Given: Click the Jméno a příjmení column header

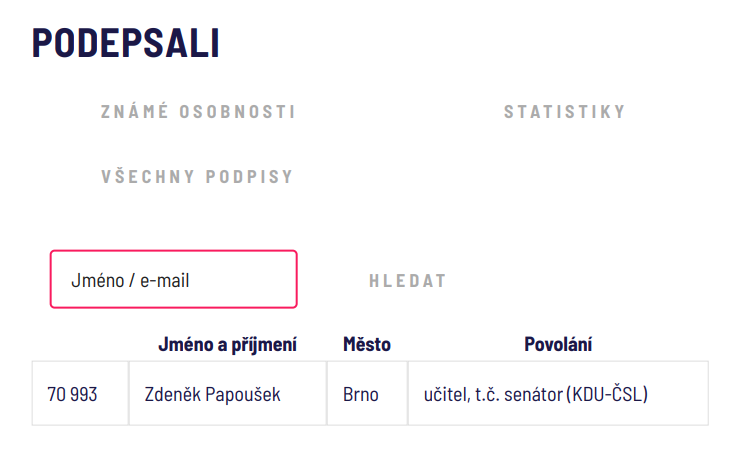Looking at the screenshot, I should (x=227, y=345).
